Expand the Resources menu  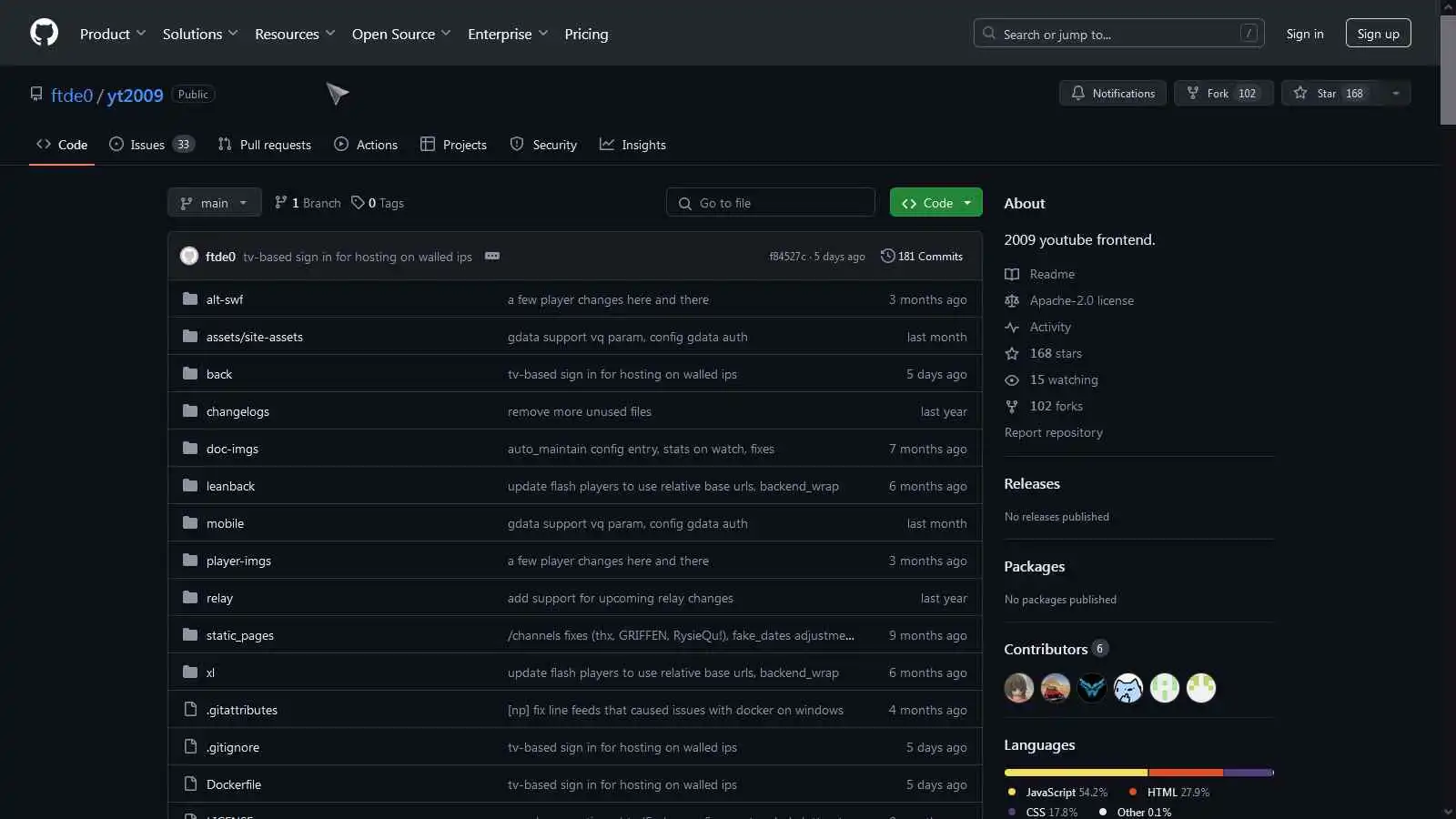click(295, 34)
